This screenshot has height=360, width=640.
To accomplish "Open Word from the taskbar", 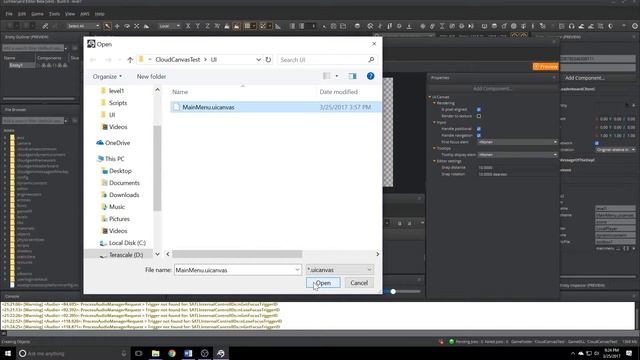I will [x=188, y=353].
